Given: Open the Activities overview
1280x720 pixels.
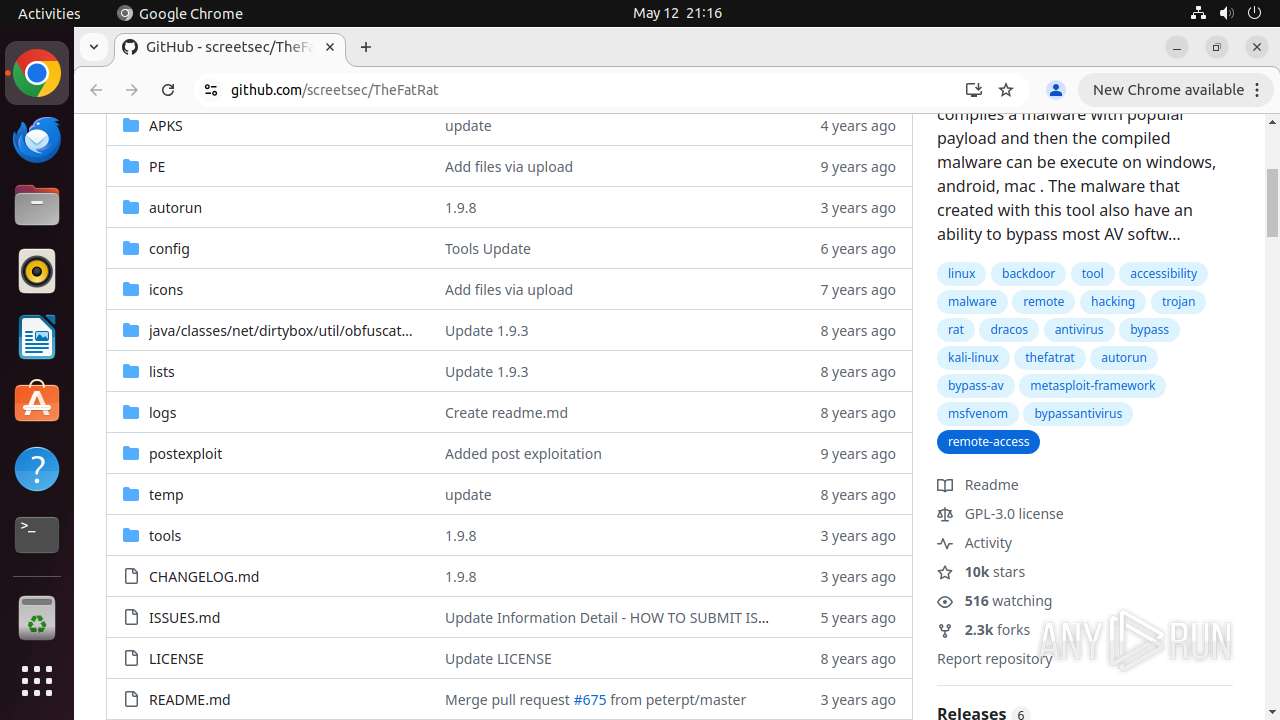Looking at the screenshot, I should click(49, 13).
